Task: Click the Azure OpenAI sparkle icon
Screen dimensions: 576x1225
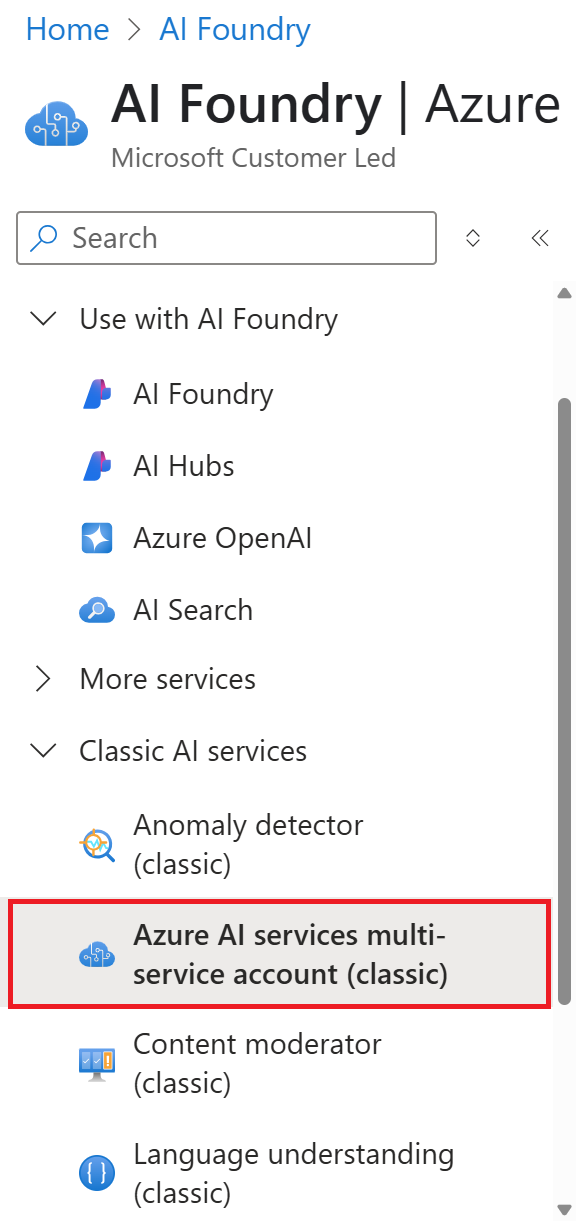Action: tap(97, 538)
